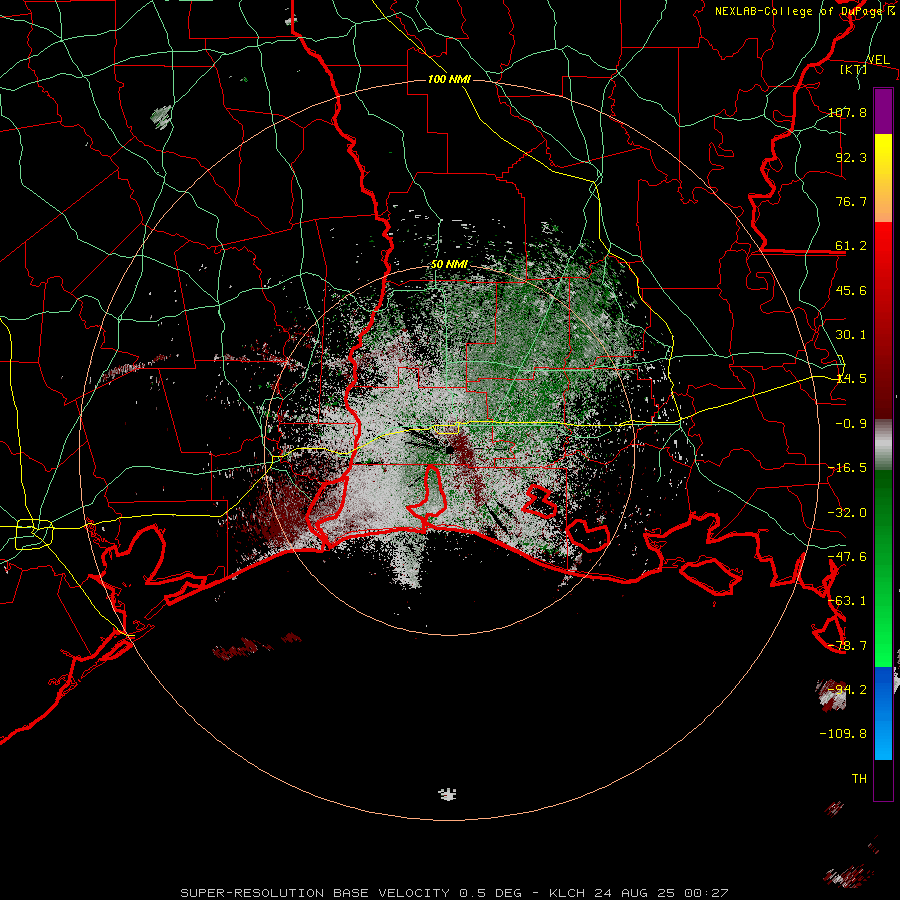Select the -109.8 value on velocity scale
Viewport: 900px width, 900px height.
844,734
